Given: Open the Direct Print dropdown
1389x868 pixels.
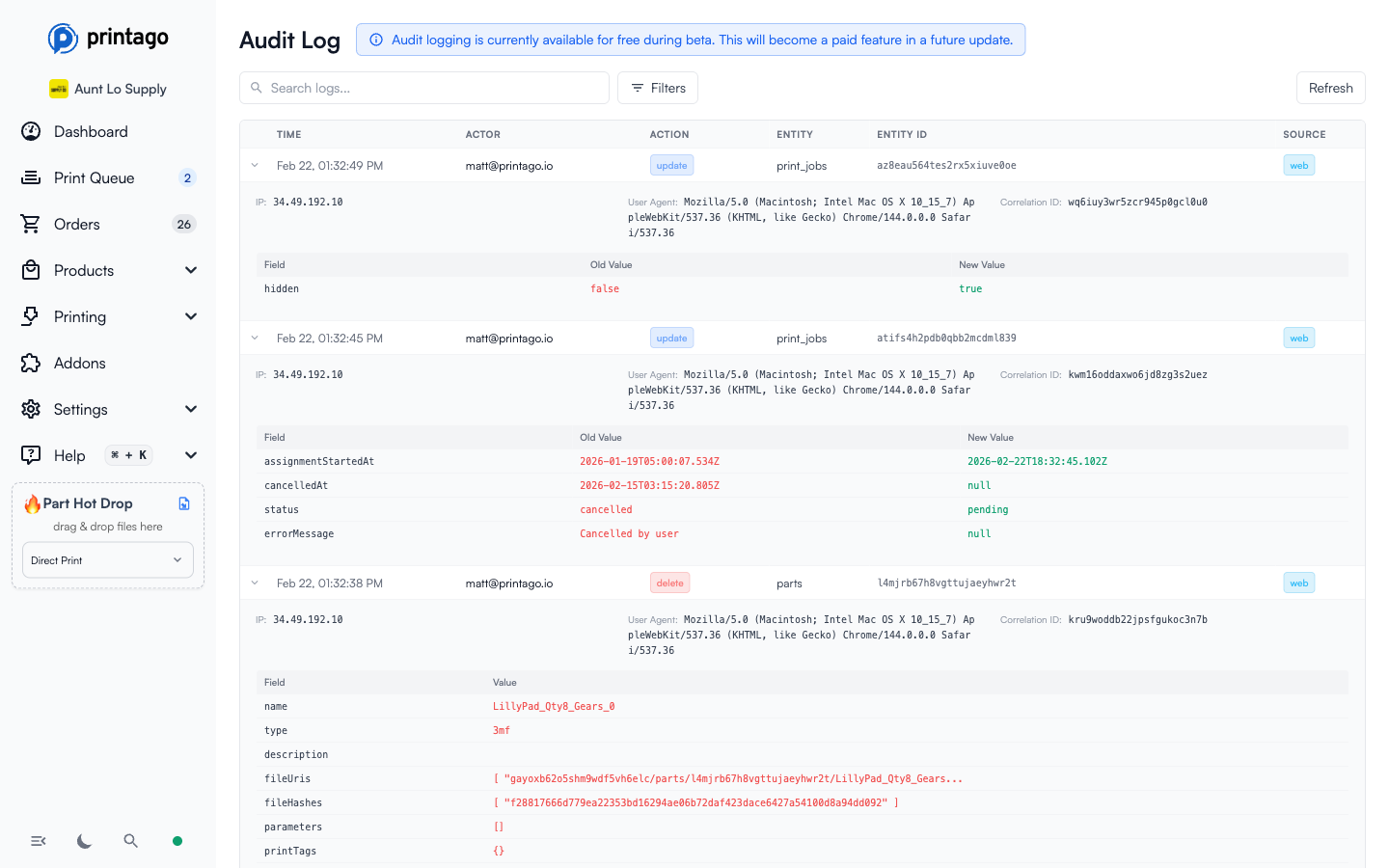Looking at the screenshot, I should pyautogui.click(x=107, y=559).
